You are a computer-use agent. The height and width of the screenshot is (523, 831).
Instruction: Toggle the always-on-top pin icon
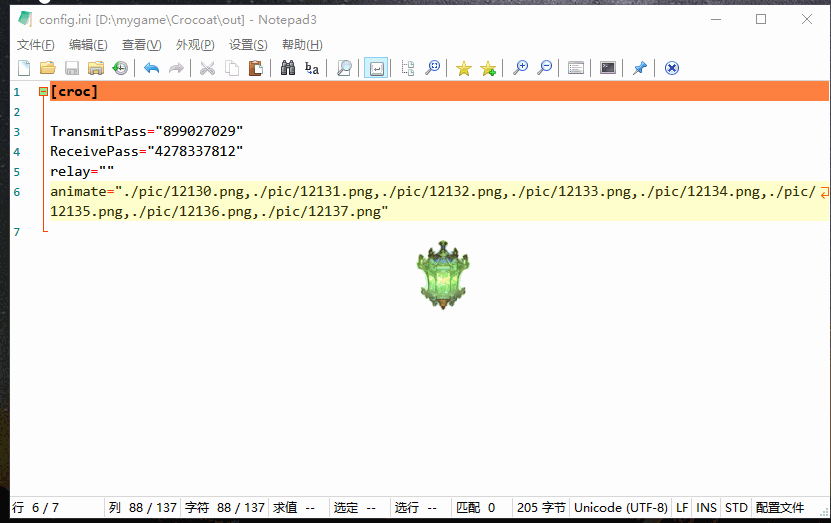(640, 68)
